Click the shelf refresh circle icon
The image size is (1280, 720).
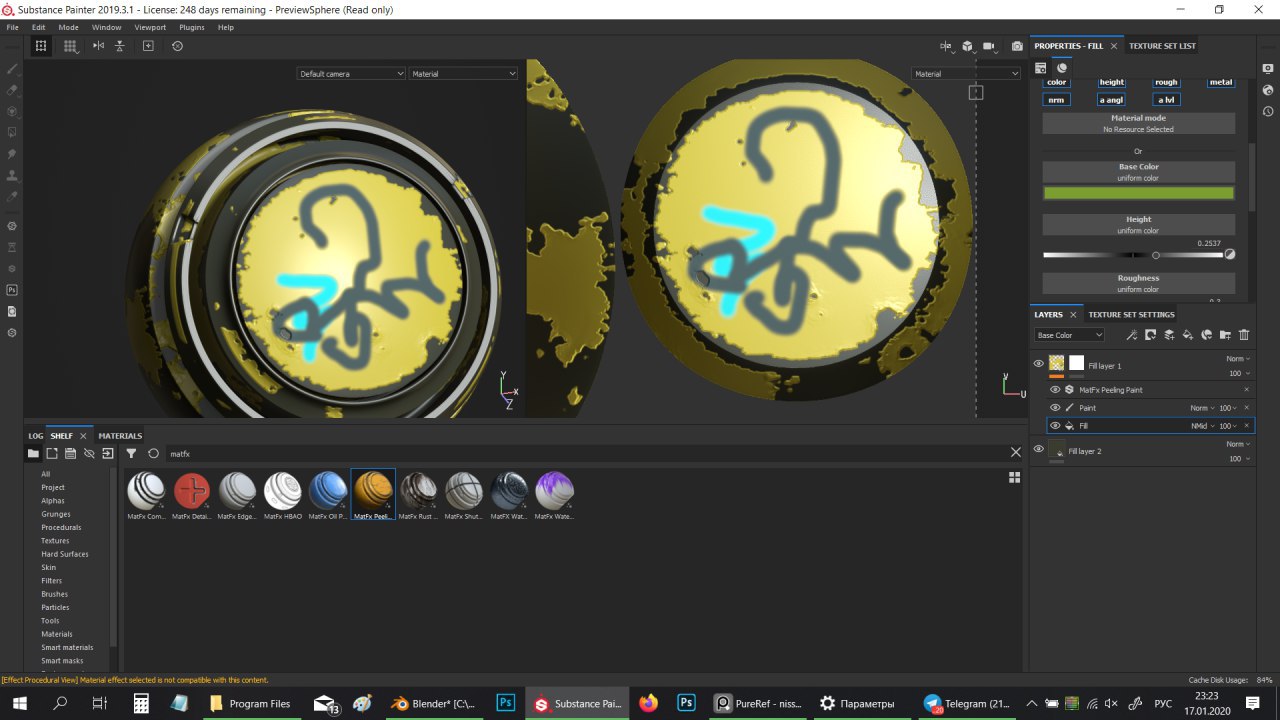[153, 453]
